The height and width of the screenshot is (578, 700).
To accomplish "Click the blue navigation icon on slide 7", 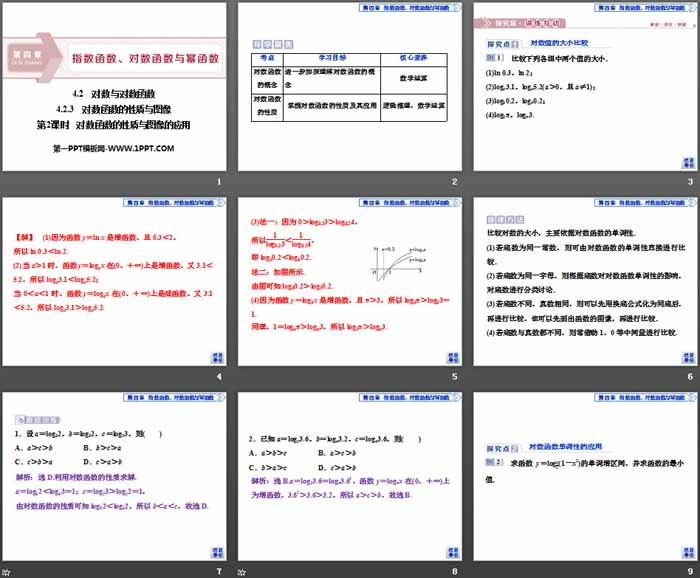I will [217, 553].
